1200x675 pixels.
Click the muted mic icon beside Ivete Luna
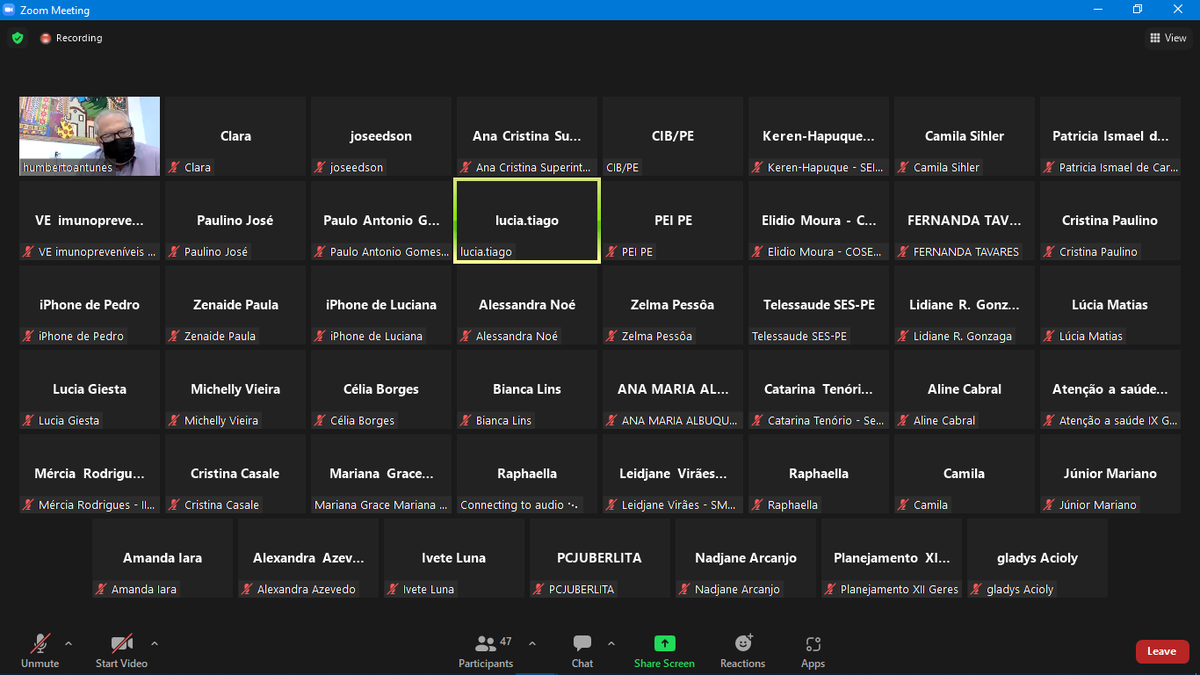point(393,589)
